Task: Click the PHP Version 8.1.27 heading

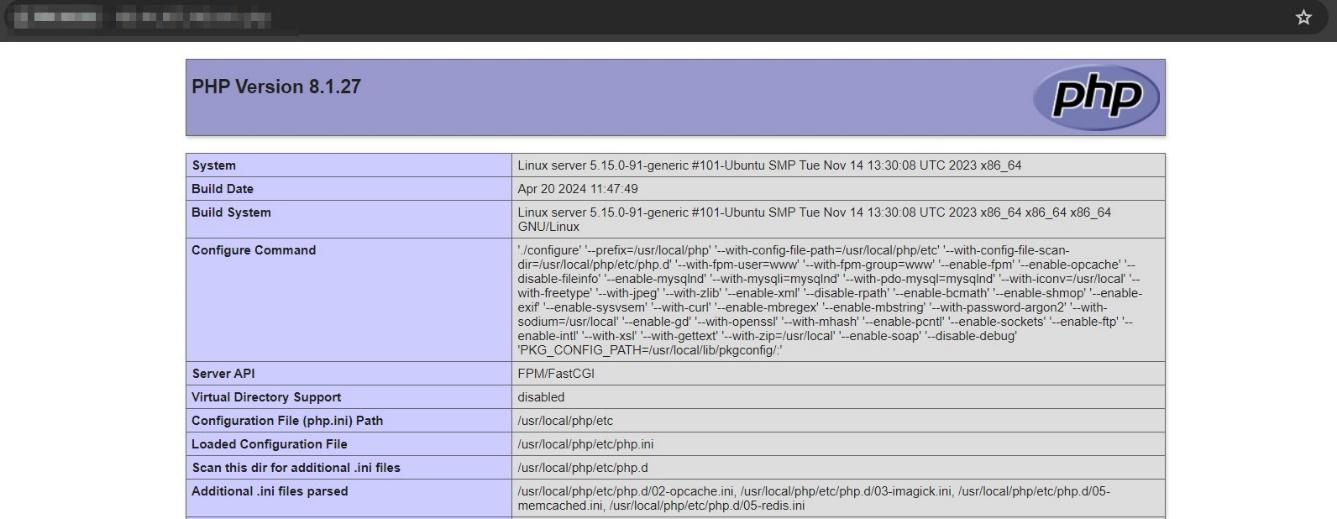Action: click(x=276, y=87)
